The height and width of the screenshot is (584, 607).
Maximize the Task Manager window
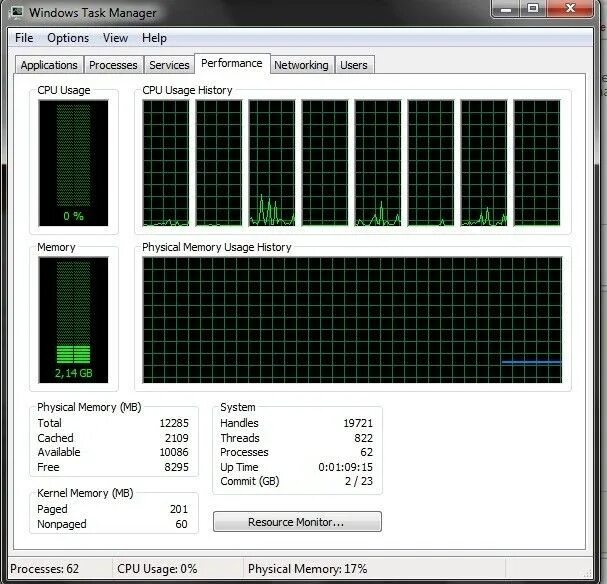click(x=533, y=9)
